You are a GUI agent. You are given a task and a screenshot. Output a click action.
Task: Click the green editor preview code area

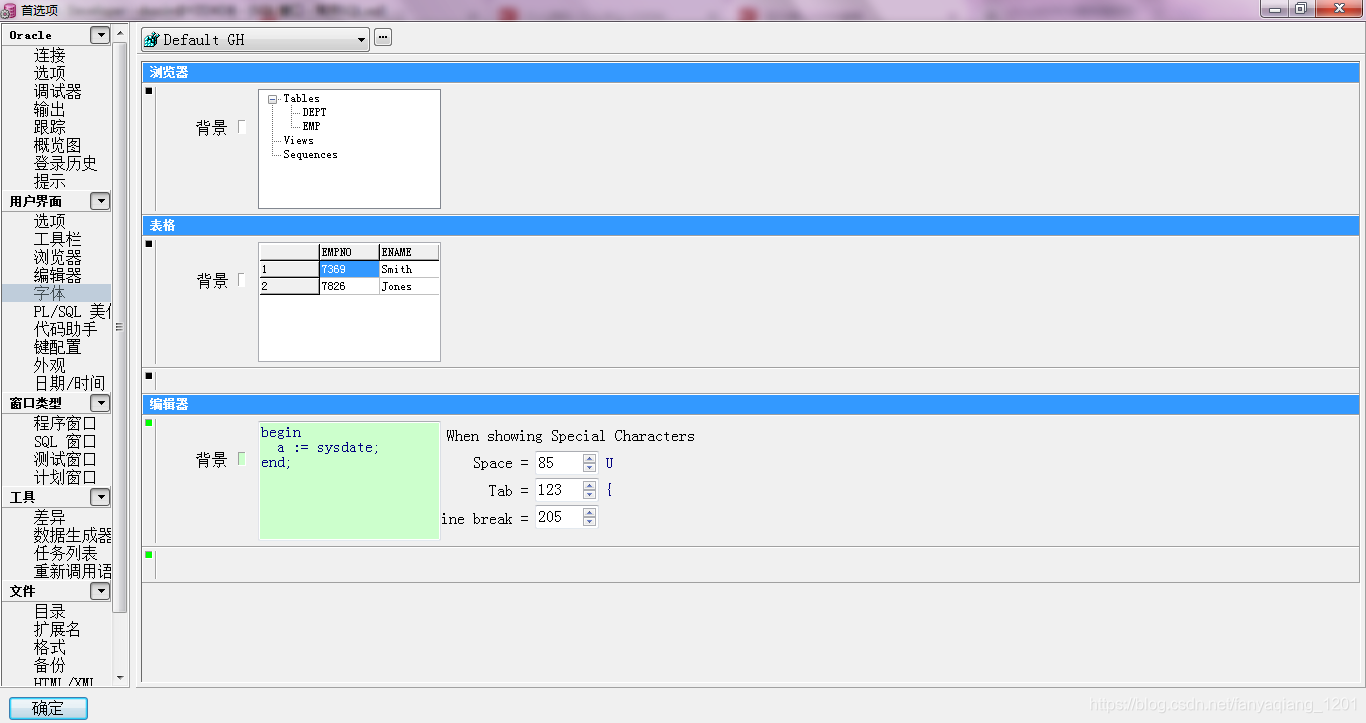[x=349, y=481]
